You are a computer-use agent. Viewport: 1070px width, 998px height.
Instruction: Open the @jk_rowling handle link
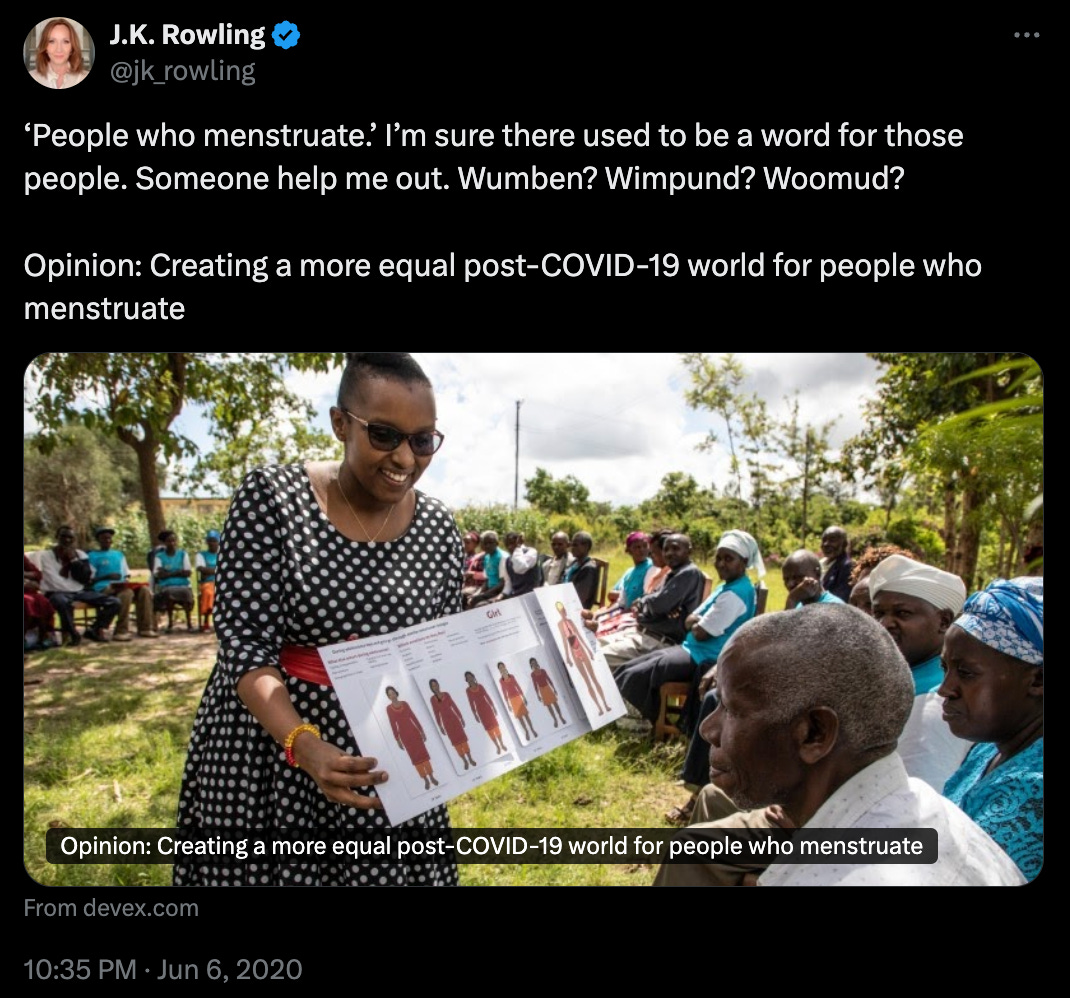(x=182, y=71)
